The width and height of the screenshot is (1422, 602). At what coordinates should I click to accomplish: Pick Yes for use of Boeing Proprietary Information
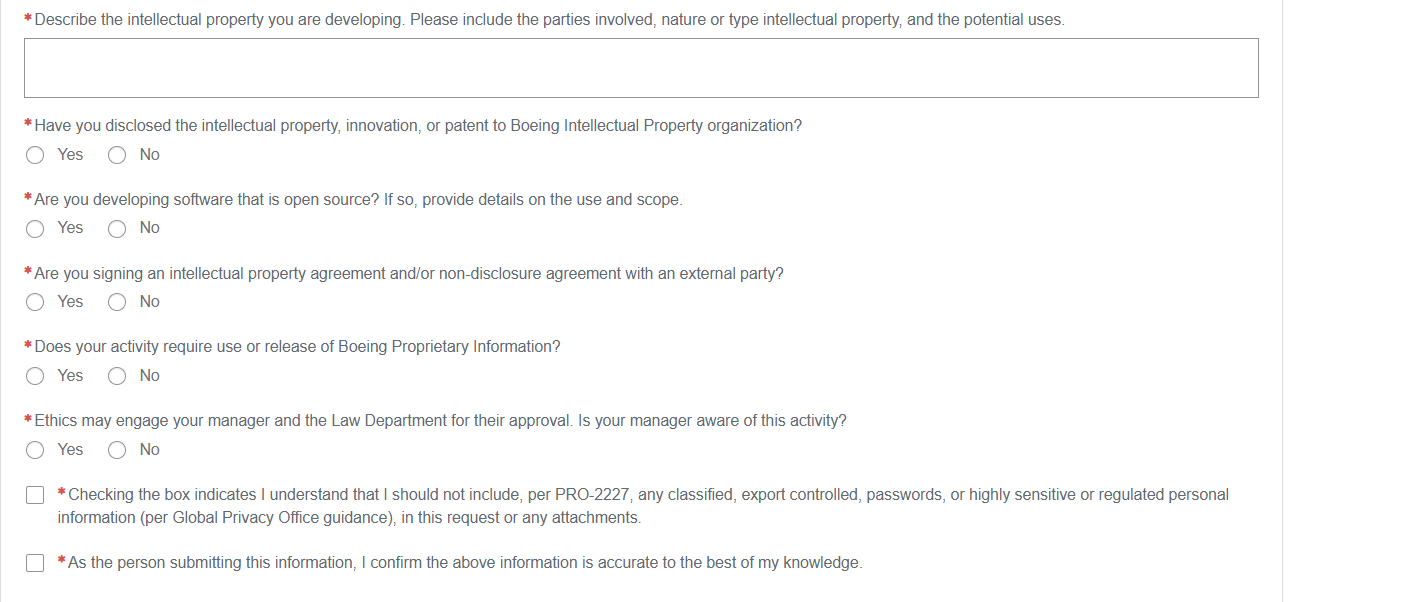[x=36, y=376]
